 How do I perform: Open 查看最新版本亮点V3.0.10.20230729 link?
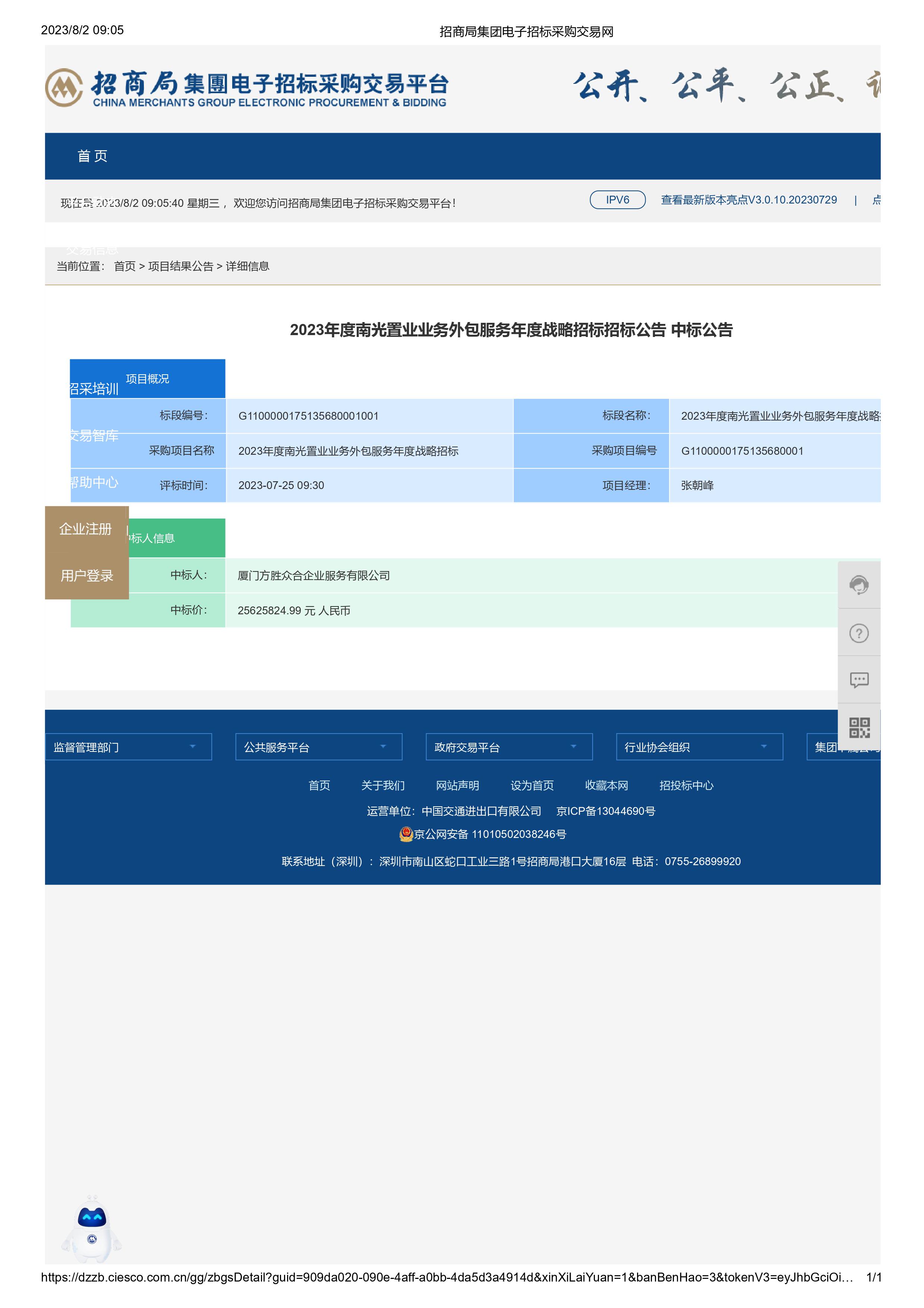coord(748,200)
